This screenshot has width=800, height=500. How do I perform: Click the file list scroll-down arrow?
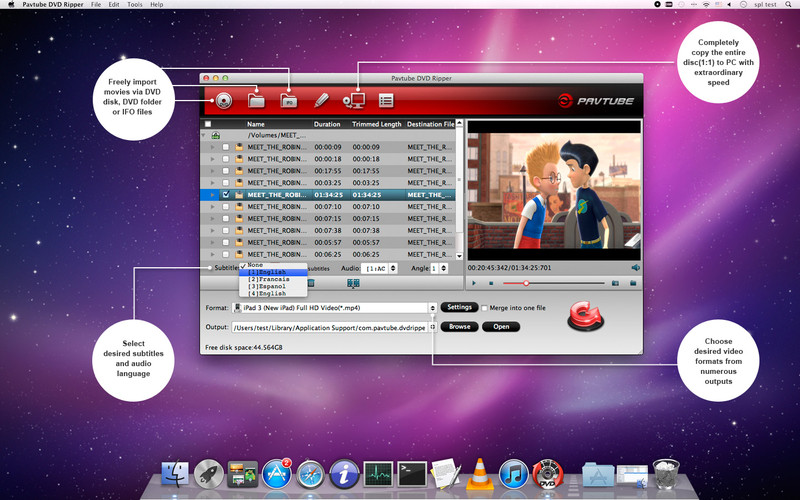click(459, 256)
